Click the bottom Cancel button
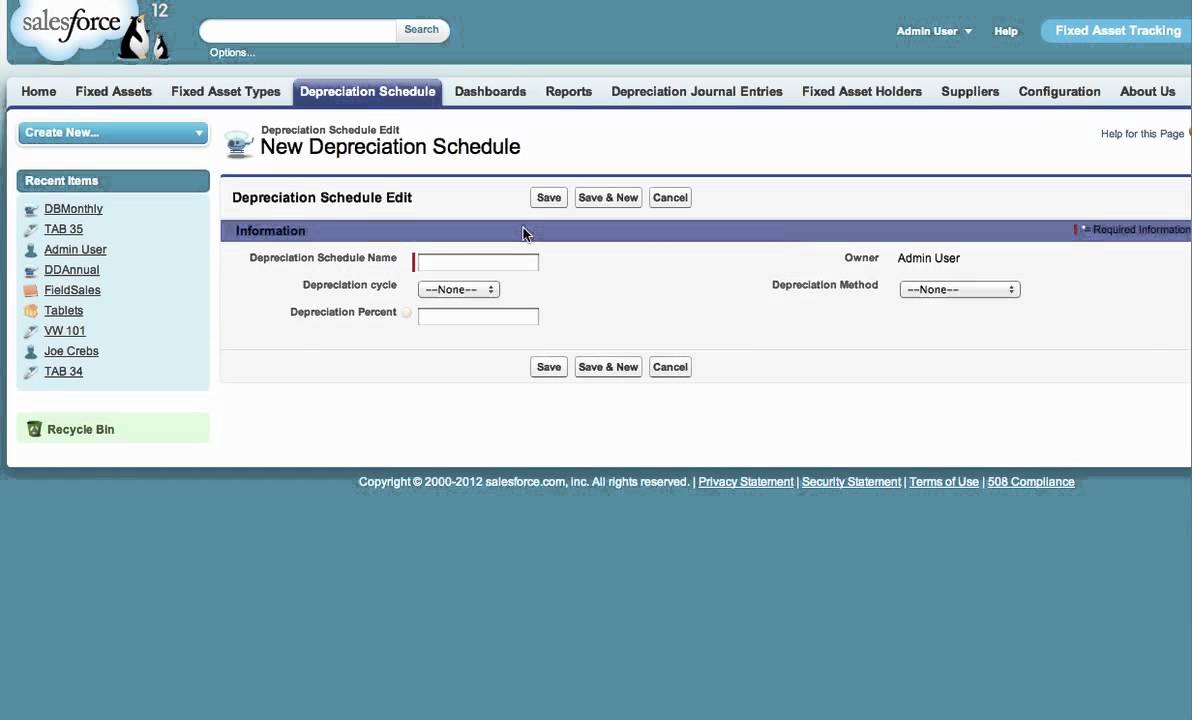Screen dimensions: 1192x720 [670, 367]
